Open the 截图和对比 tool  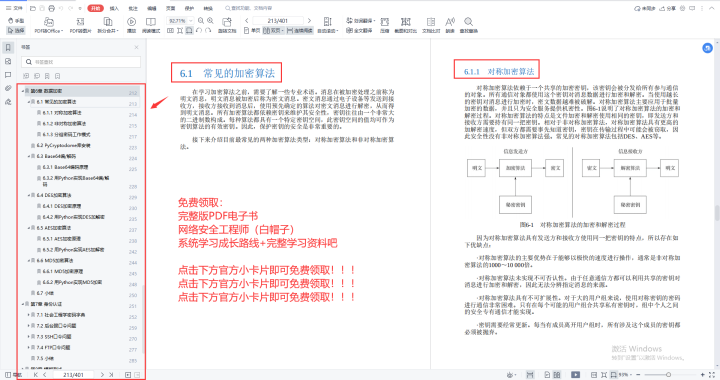coord(405,25)
